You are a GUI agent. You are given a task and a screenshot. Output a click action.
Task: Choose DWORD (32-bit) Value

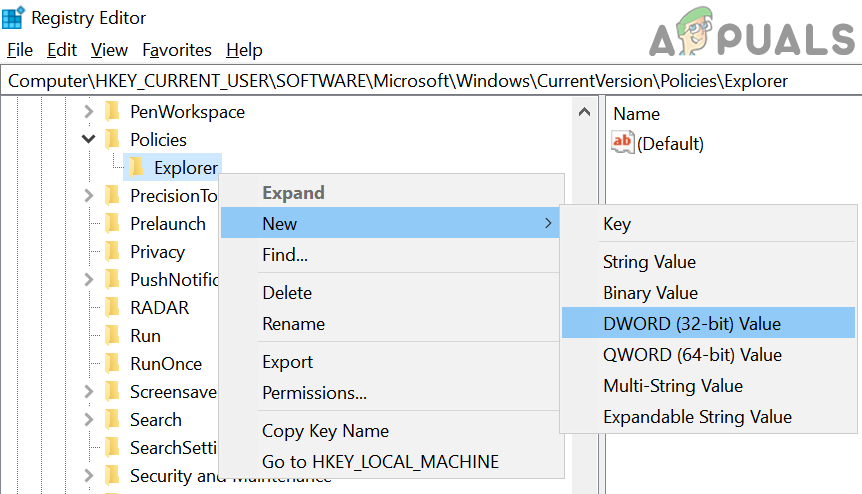pos(691,323)
